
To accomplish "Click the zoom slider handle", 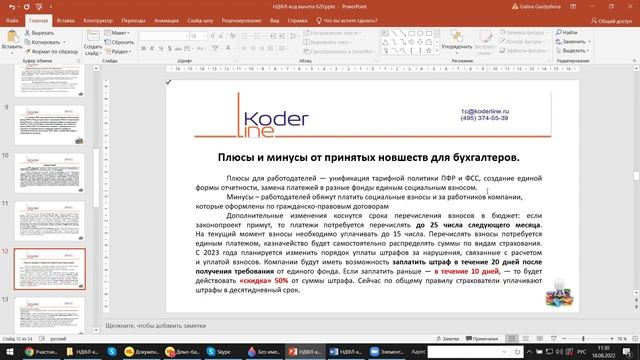I will coord(583,339).
